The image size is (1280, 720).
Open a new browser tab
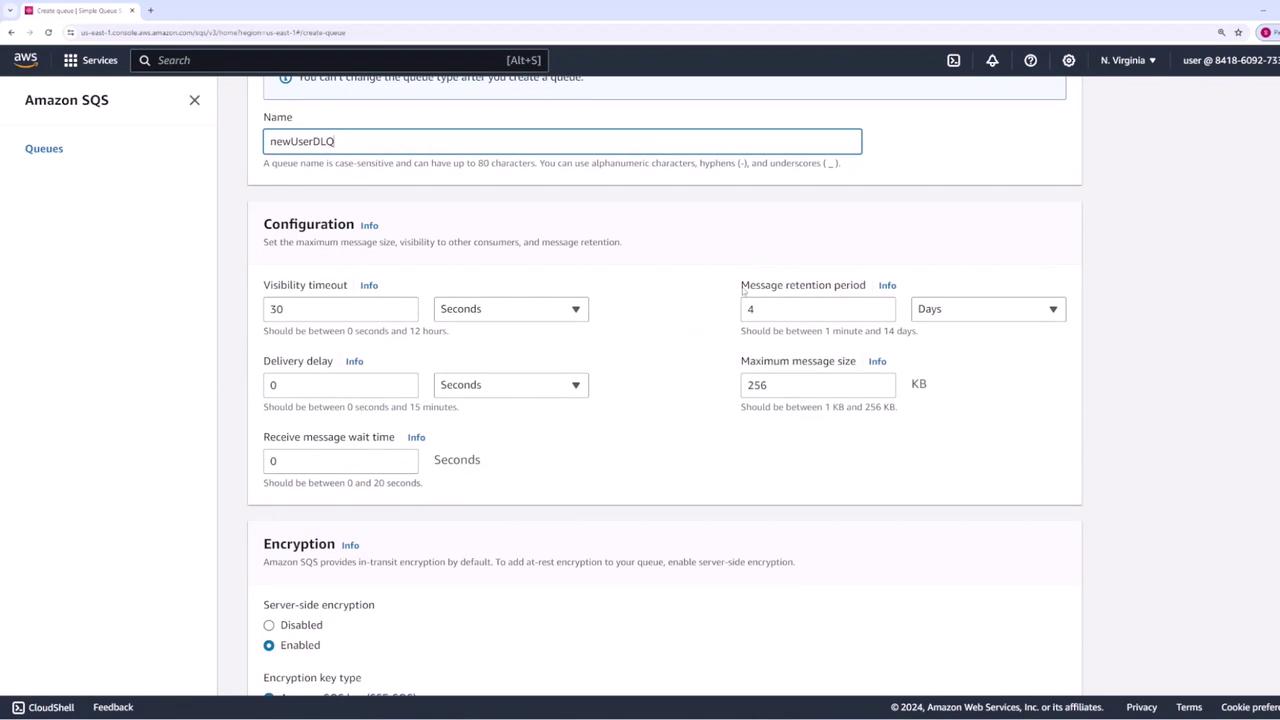coord(150,10)
